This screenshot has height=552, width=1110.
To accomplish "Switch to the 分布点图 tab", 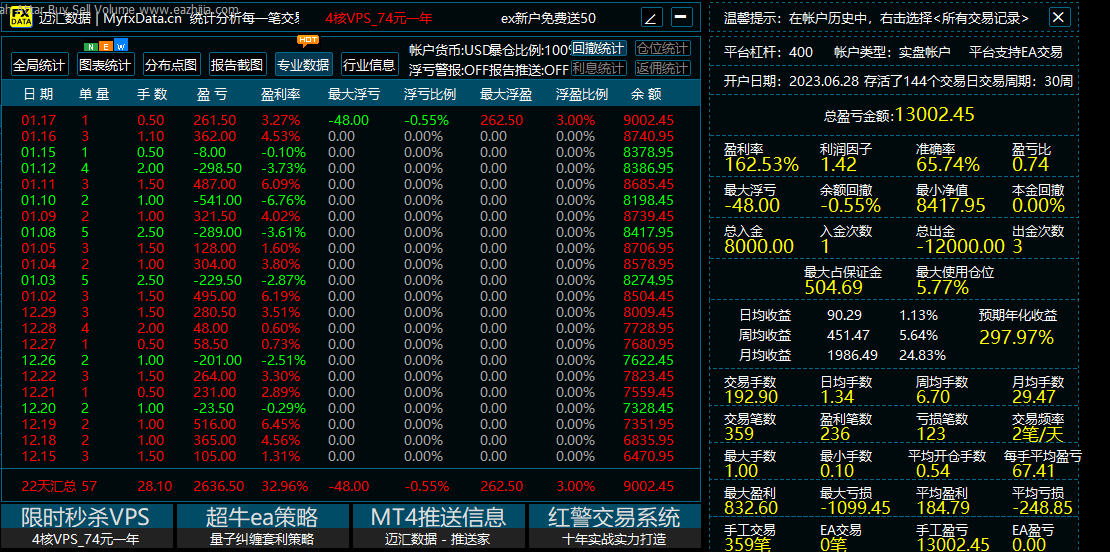I will [171, 65].
